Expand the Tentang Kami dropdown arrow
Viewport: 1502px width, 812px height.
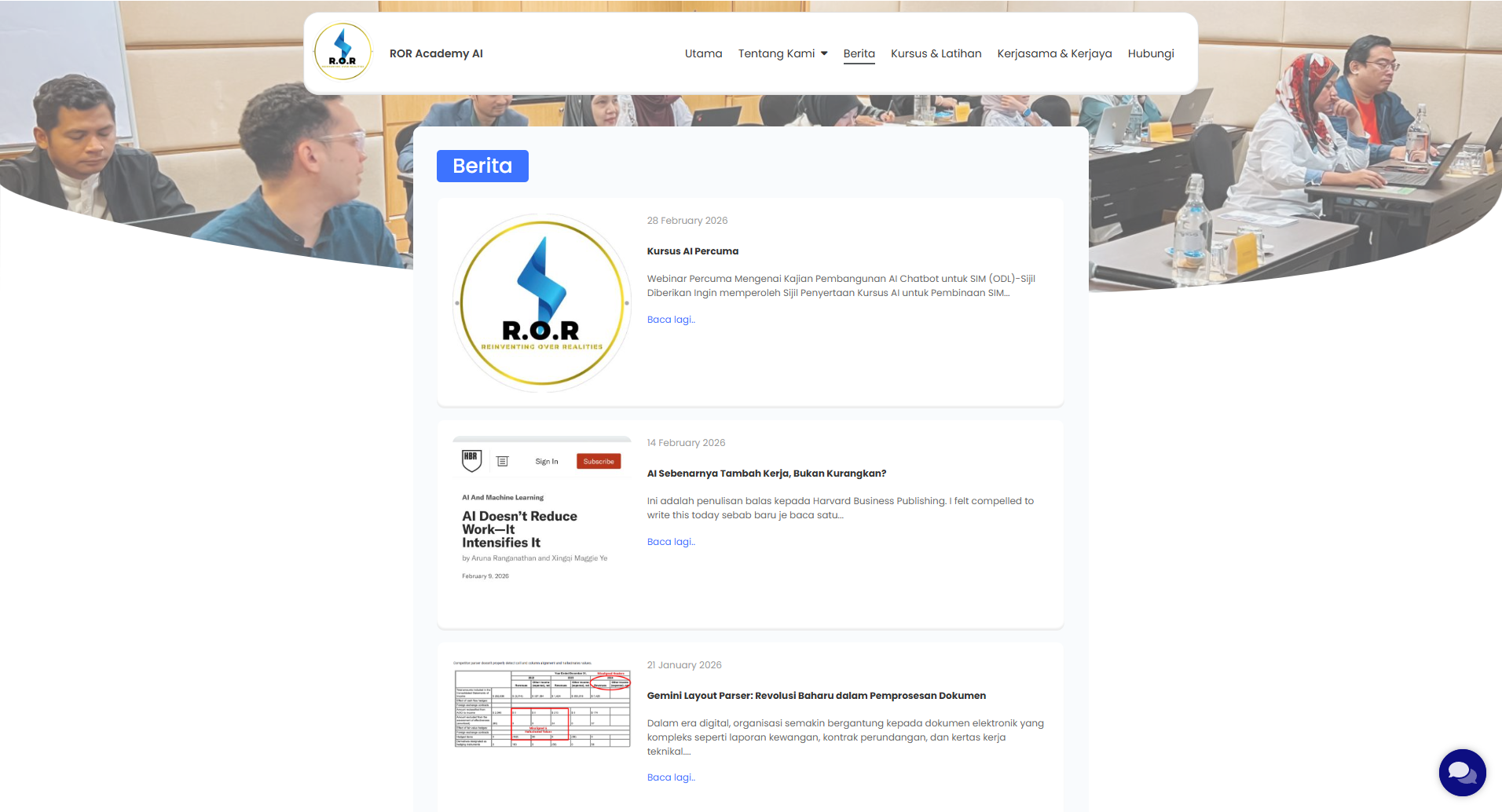[824, 53]
